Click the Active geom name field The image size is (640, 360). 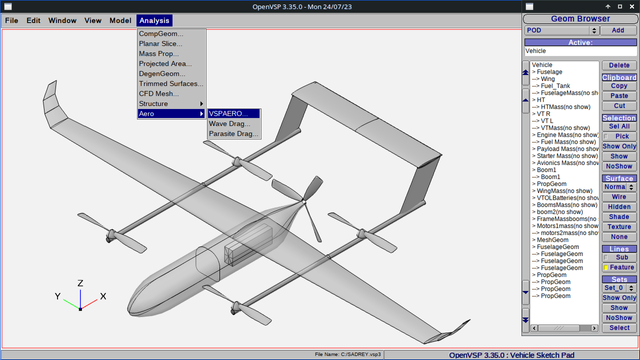point(580,51)
